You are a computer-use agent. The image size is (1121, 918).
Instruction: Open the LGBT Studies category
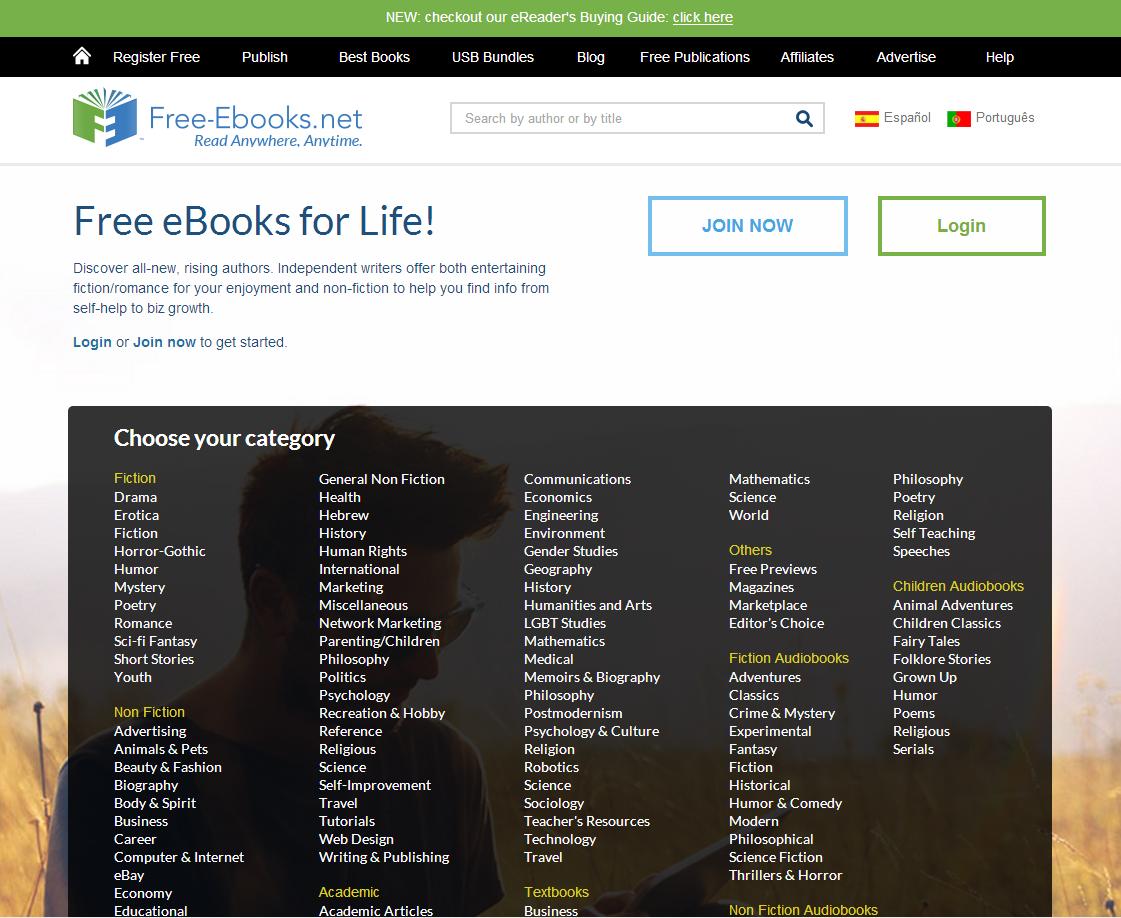click(565, 623)
